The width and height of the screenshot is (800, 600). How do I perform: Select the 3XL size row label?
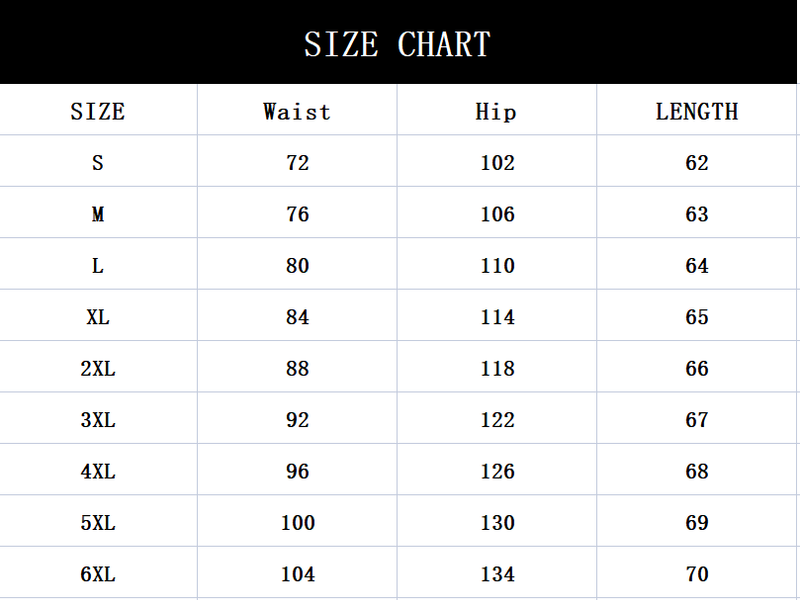point(98,420)
